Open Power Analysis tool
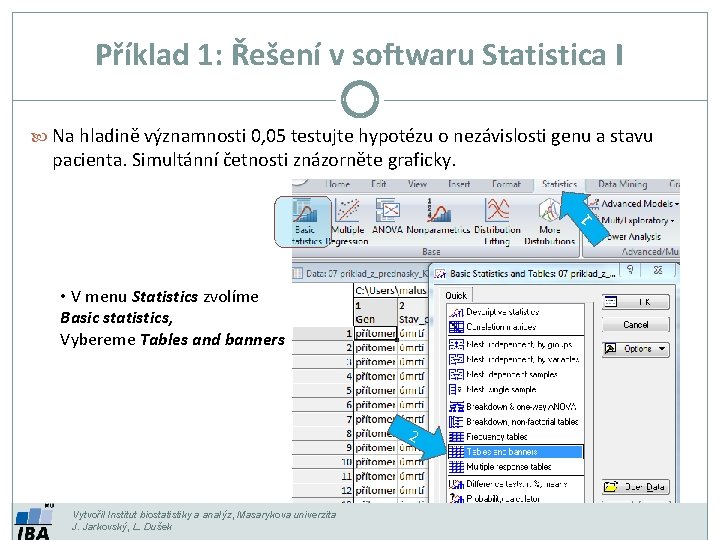 coord(634,237)
